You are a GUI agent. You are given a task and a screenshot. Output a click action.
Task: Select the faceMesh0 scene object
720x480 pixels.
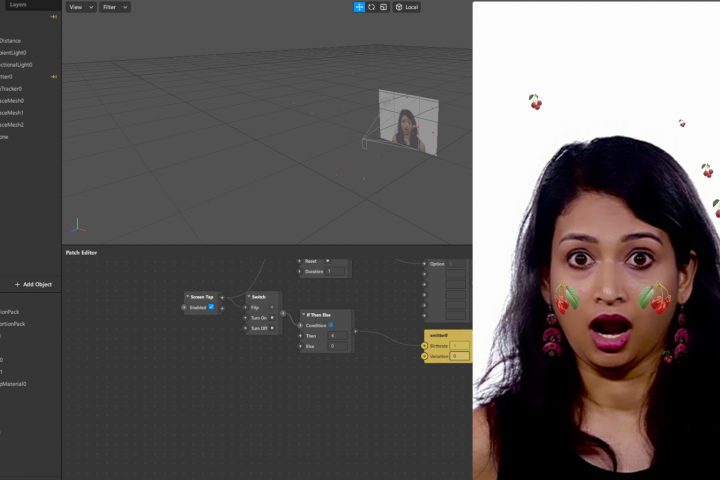(12, 101)
